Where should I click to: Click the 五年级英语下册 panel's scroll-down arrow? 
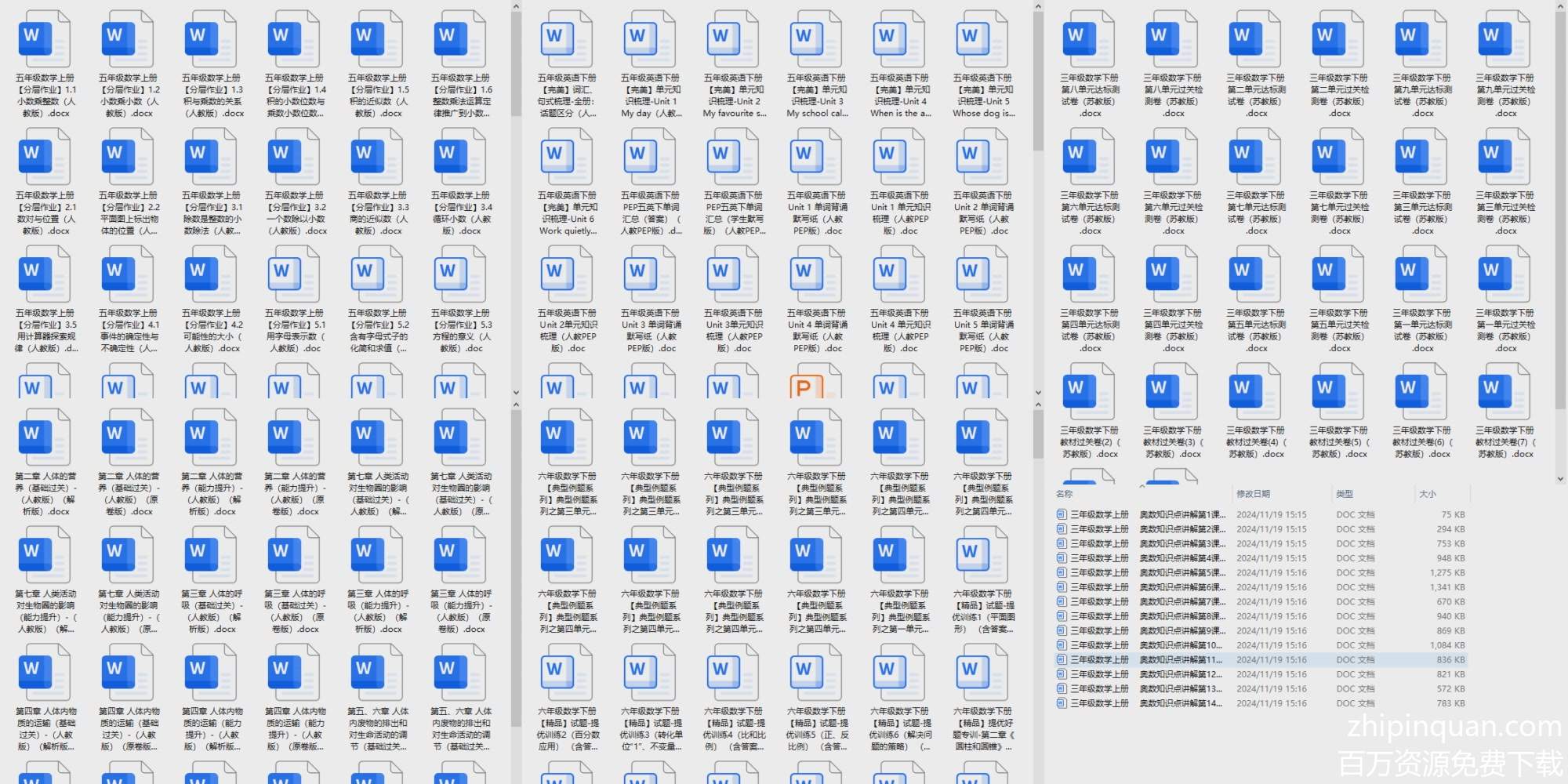pyautogui.click(x=1038, y=393)
